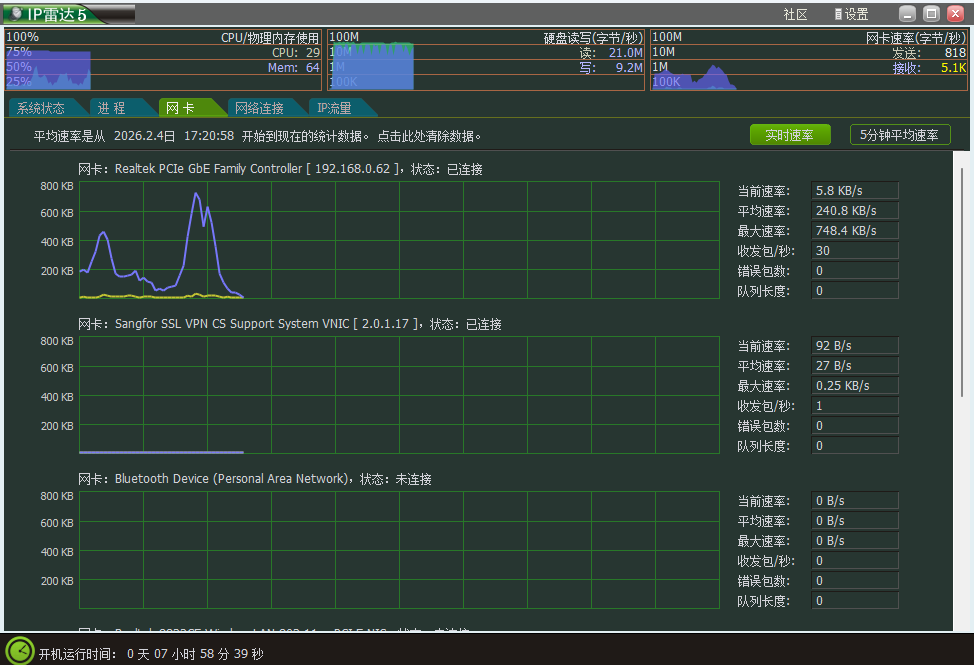Maximize the IP雷达 window
This screenshot has height=665, width=974.
click(x=931, y=14)
